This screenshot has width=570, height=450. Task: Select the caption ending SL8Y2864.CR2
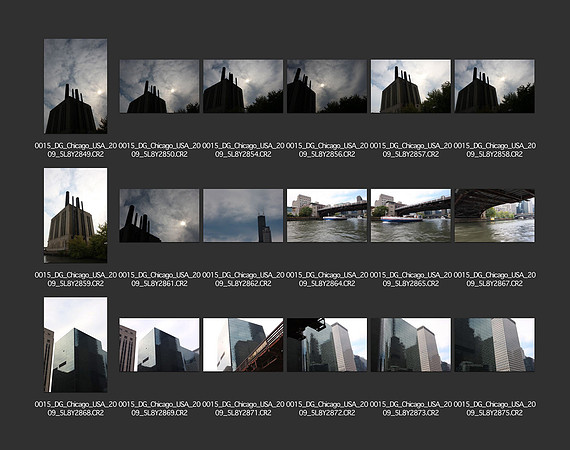(x=327, y=279)
